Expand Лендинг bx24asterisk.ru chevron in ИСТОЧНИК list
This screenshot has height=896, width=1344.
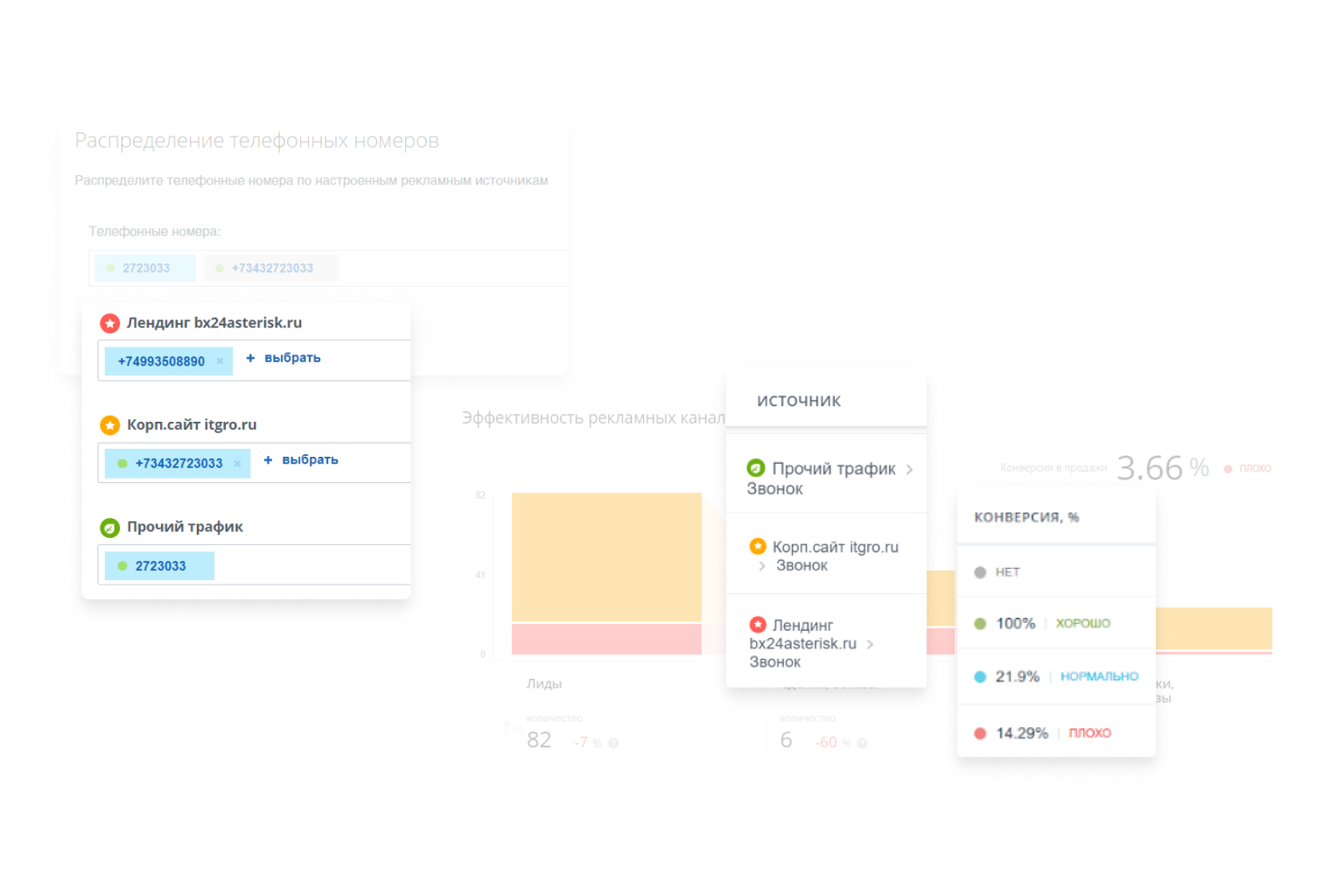point(870,645)
